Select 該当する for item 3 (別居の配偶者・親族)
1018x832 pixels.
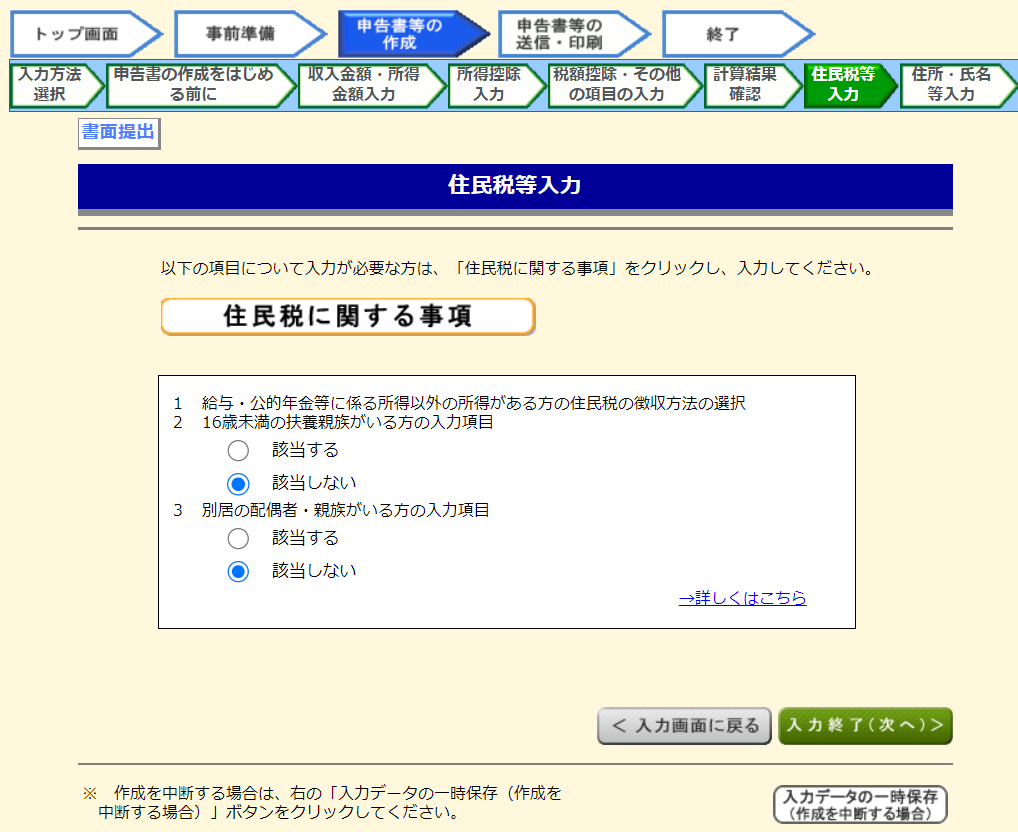(x=238, y=539)
